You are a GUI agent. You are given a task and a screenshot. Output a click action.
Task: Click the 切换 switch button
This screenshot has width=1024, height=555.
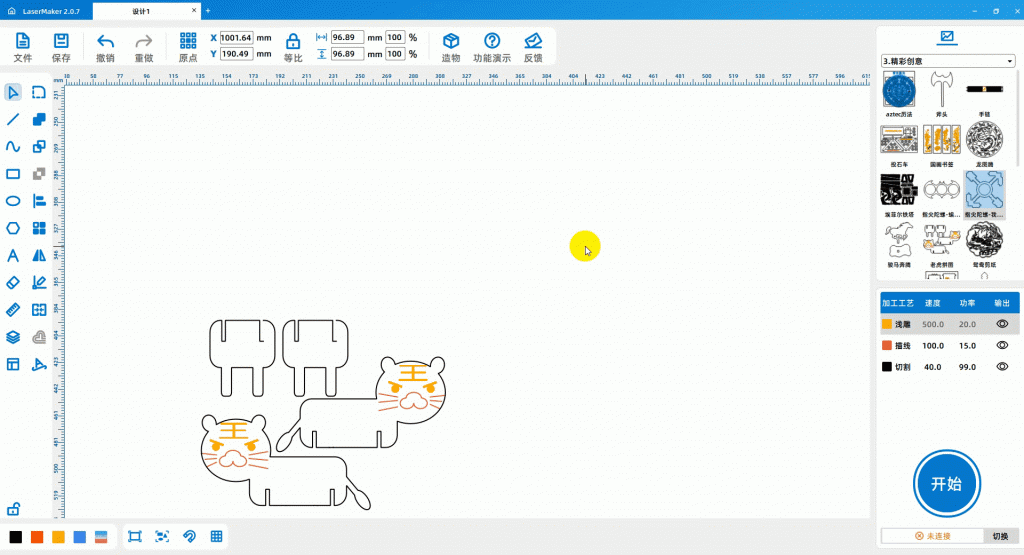coord(999,537)
